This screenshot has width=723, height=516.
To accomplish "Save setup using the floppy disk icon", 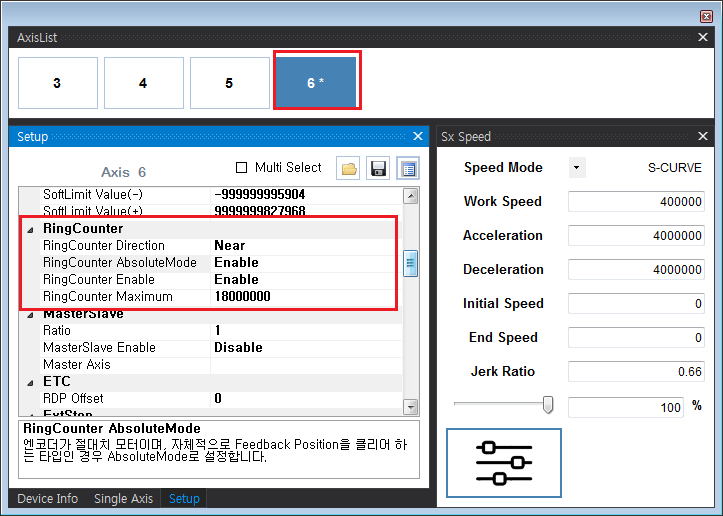I will point(378,168).
